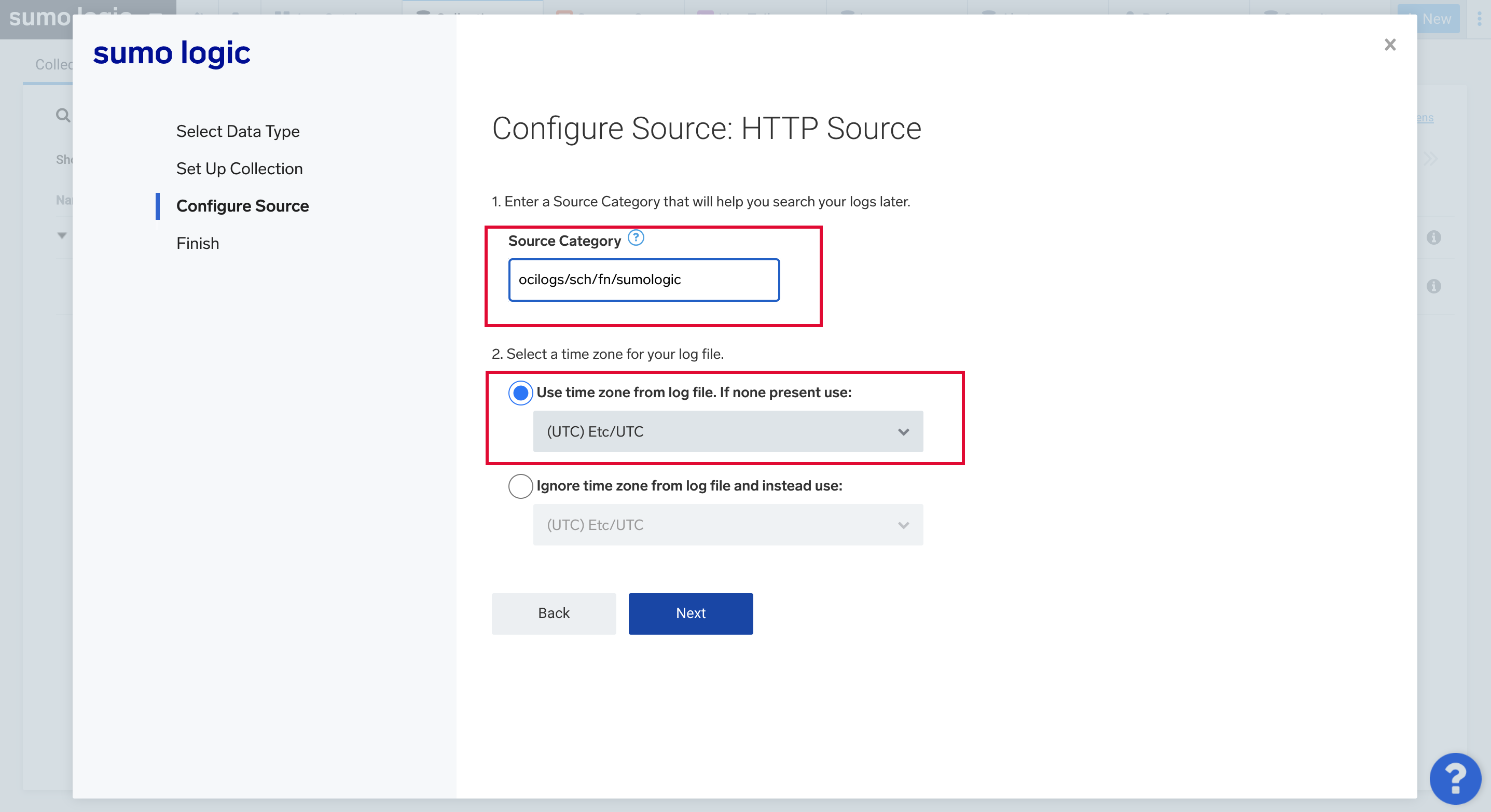Open the second disabled (UTC) Etc/UTC dropdown
The height and width of the screenshot is (812, 1491).
(727, 525)
